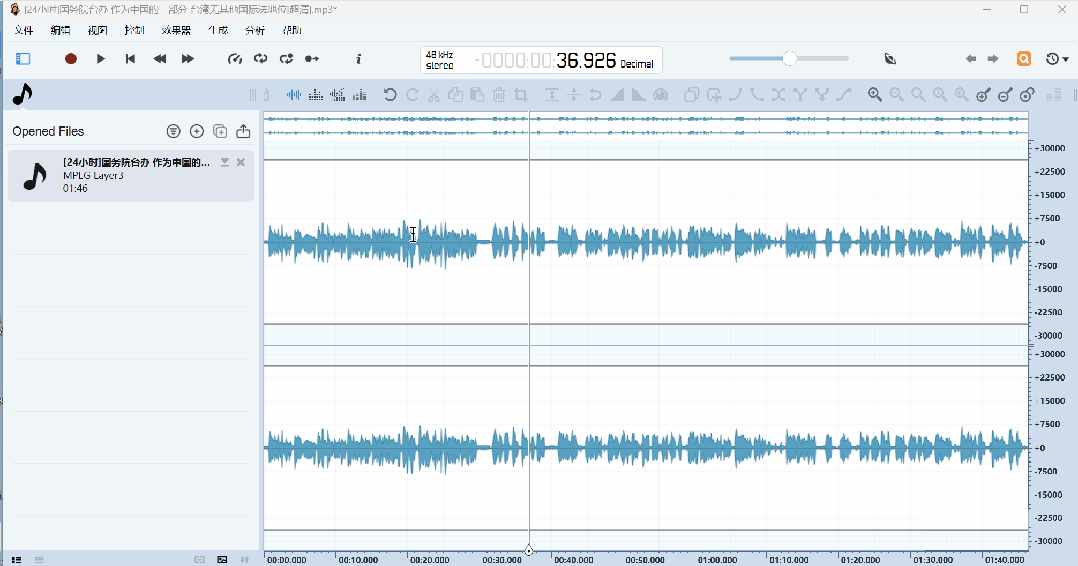The height and width of the screenshot is (566, 1078).
Task: Click the reverse audio icon
Action: coord(595,95)
